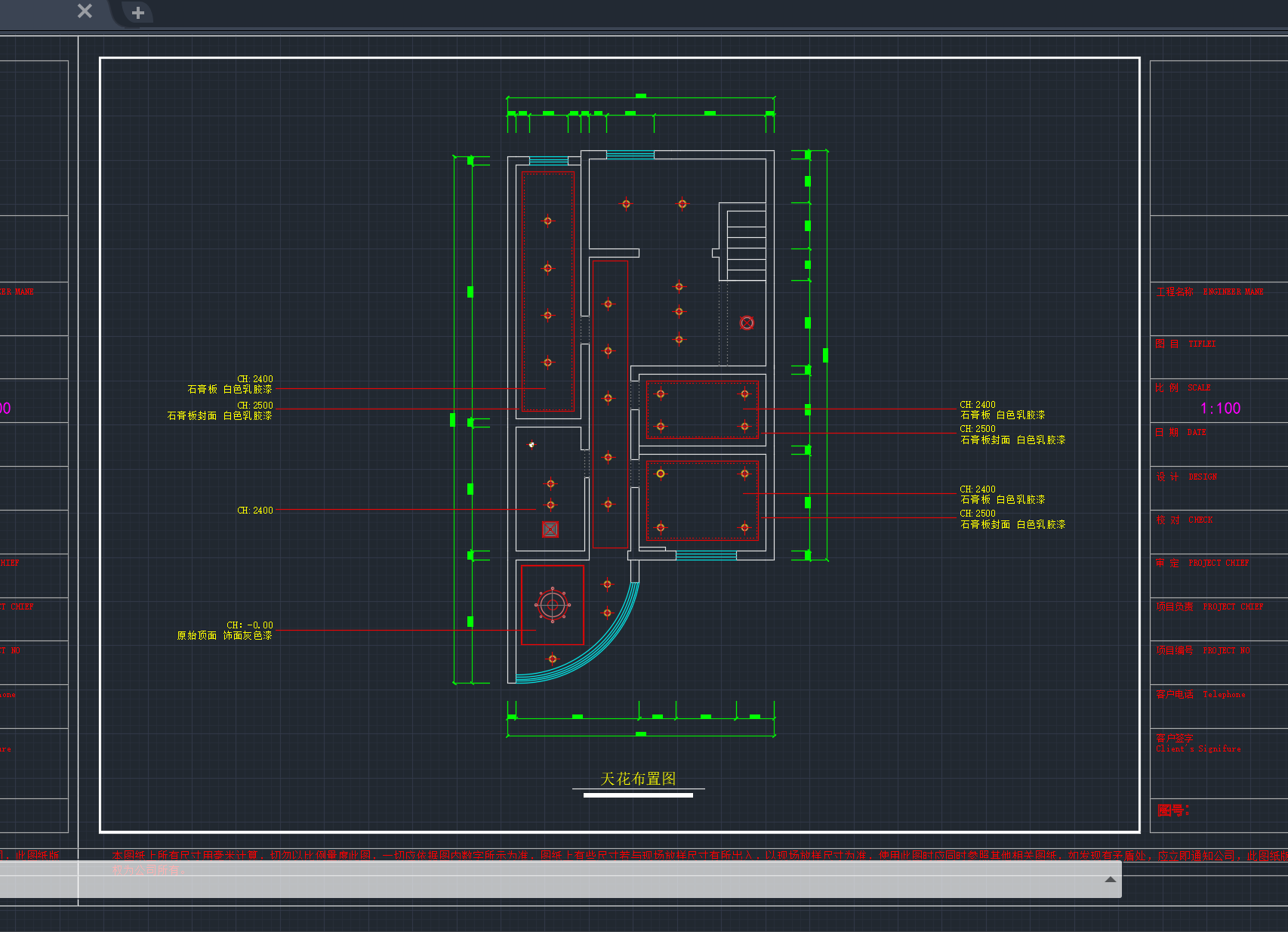The height and width of the screenshot is (932, 1288).
Task: Expand the command line history arrow
Action: click(1110, 879)
